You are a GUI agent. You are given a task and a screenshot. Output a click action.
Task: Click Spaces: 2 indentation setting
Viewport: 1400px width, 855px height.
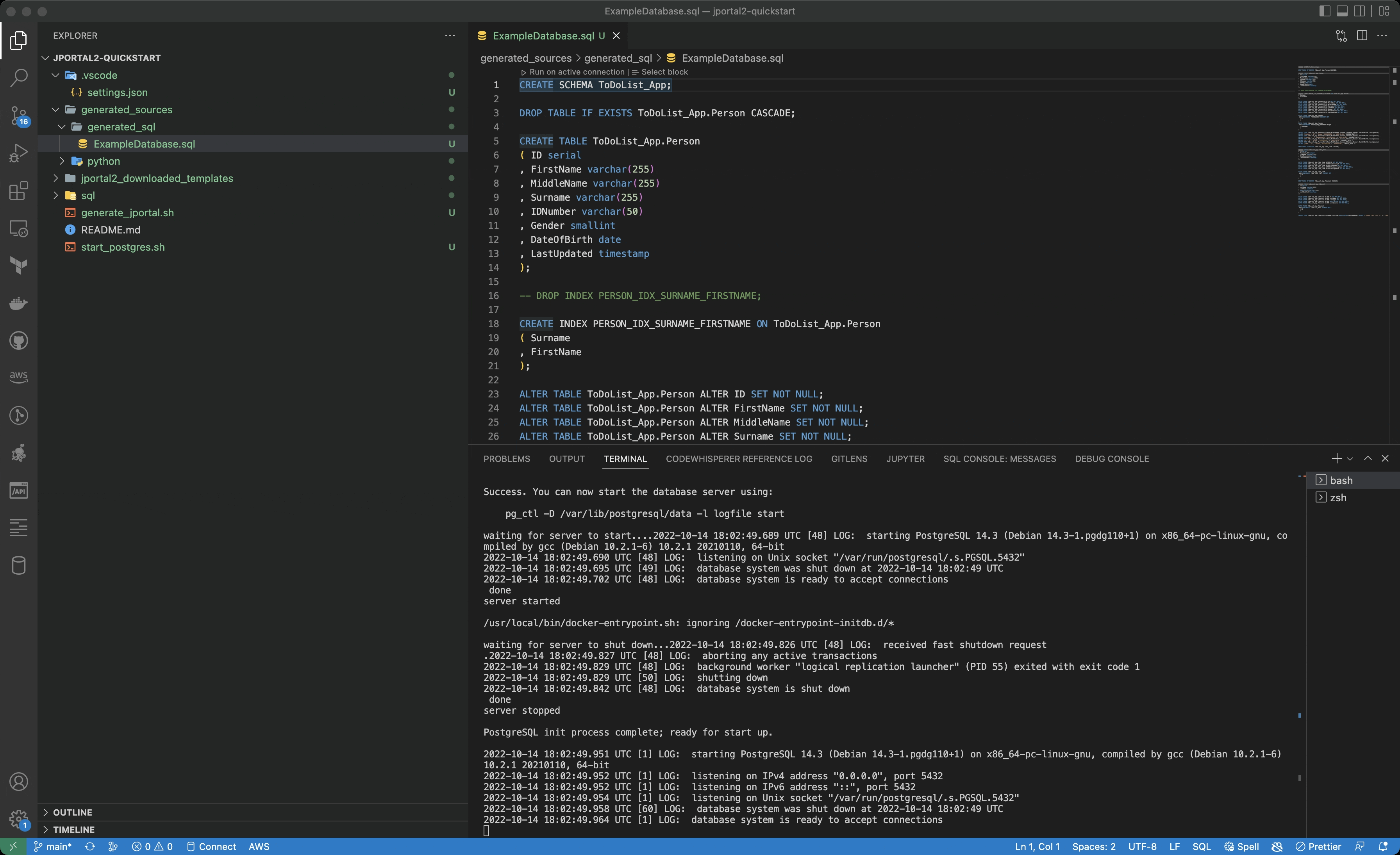1094,846
